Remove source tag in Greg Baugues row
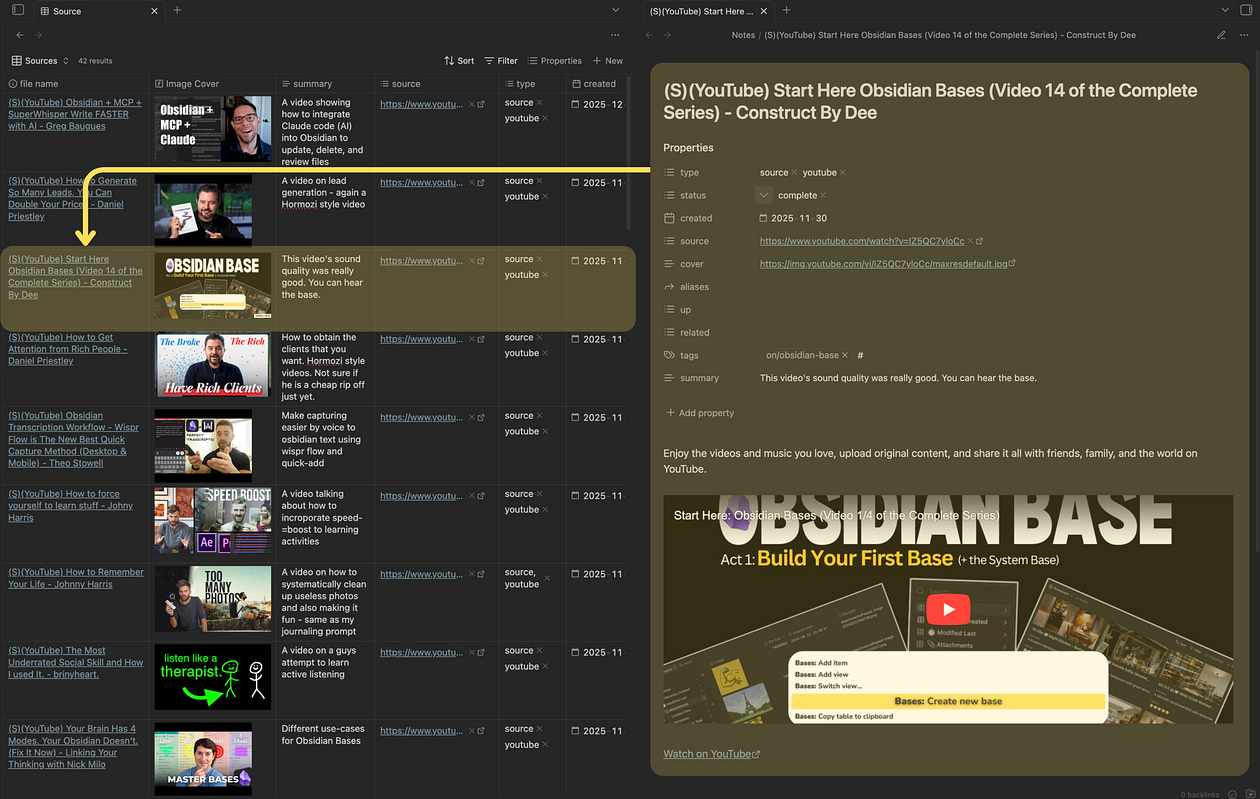Viewport: 1260px width, 799px height. point(539,102)
